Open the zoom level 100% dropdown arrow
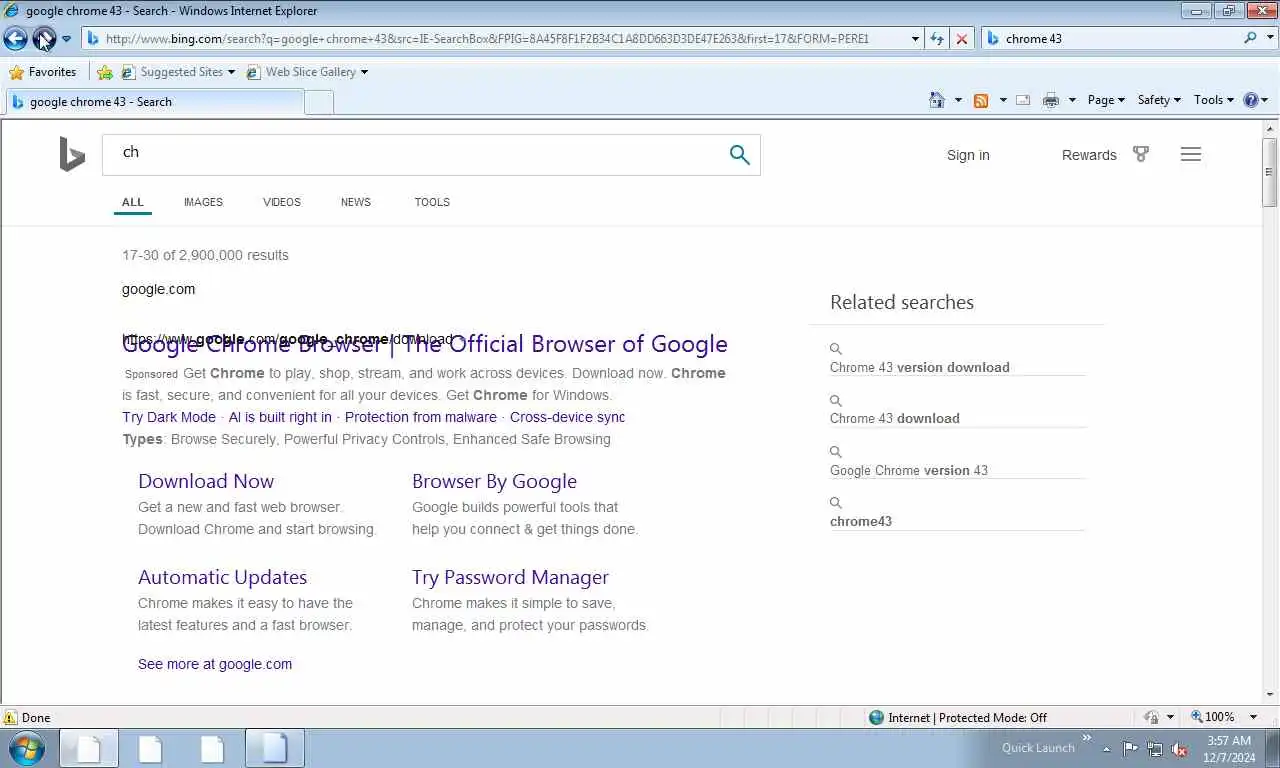 coord(1253,717)
